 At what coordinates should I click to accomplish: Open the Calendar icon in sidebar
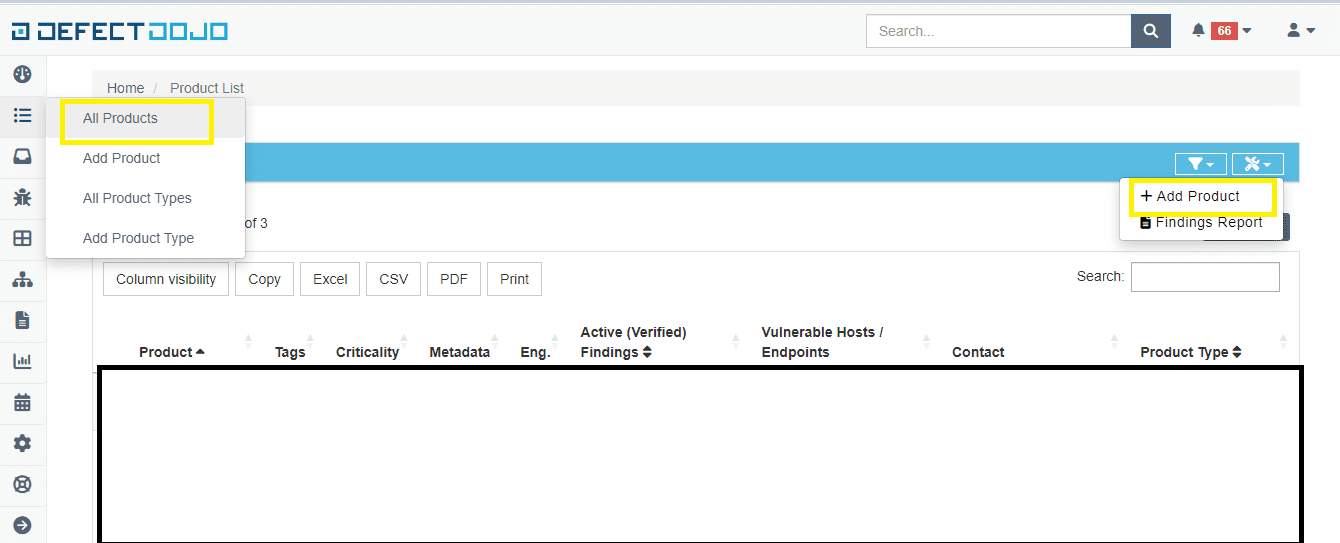[x=22, y=402]
